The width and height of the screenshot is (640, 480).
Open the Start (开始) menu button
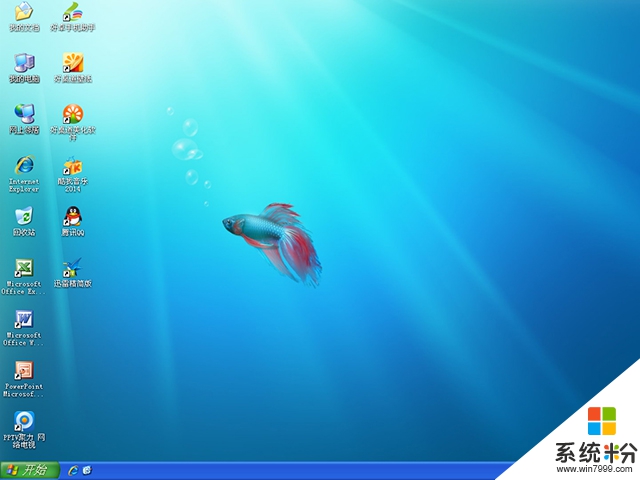30,470
